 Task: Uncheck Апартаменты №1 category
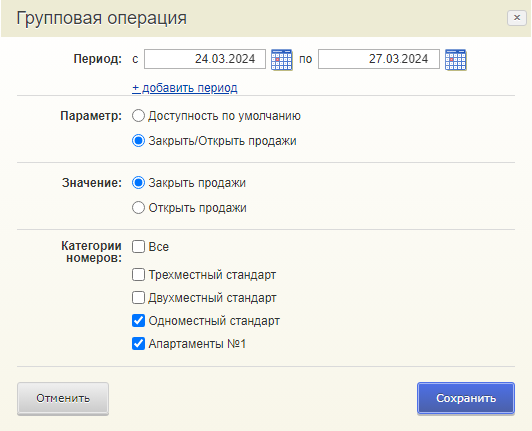138,343
